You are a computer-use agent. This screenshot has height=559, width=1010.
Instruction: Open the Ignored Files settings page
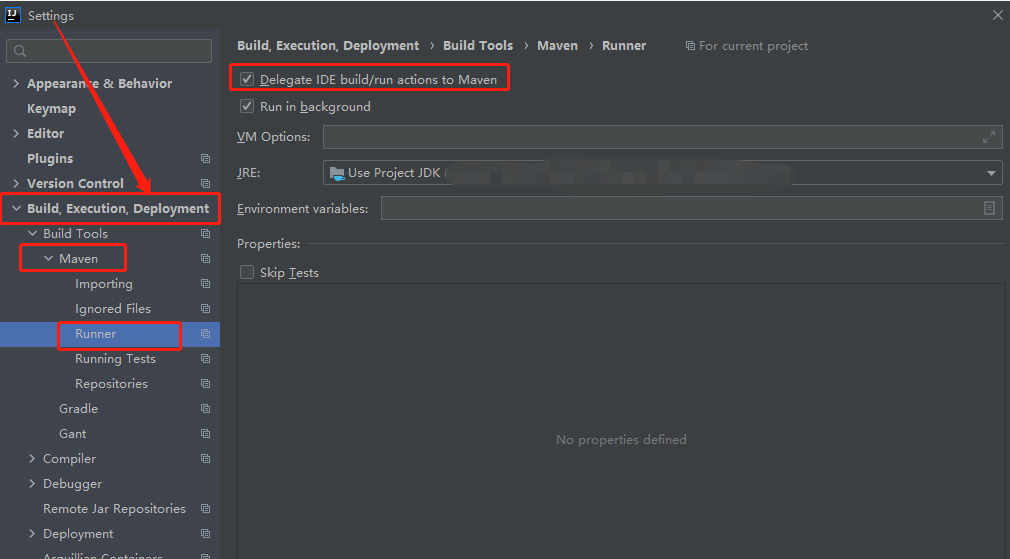[113, 309]
